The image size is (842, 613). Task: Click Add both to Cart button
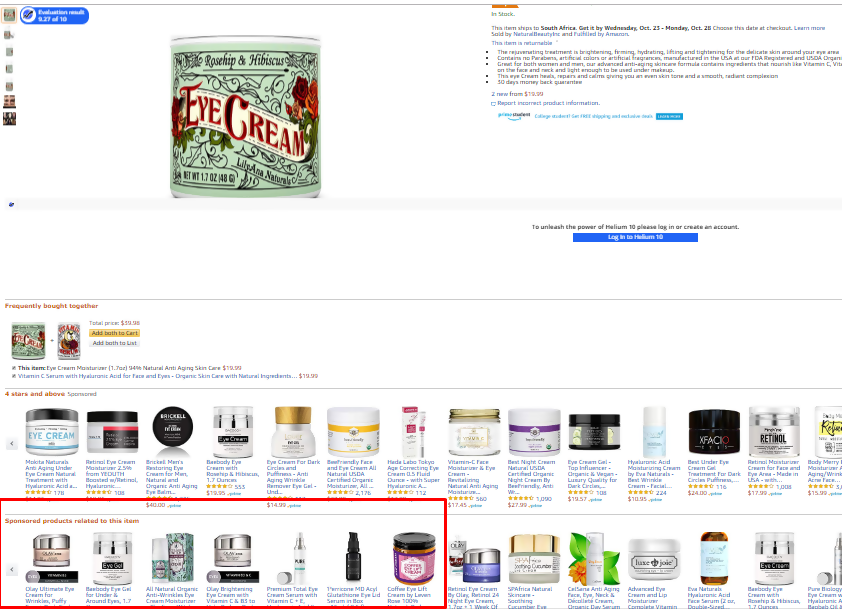[x=114, y=333]
